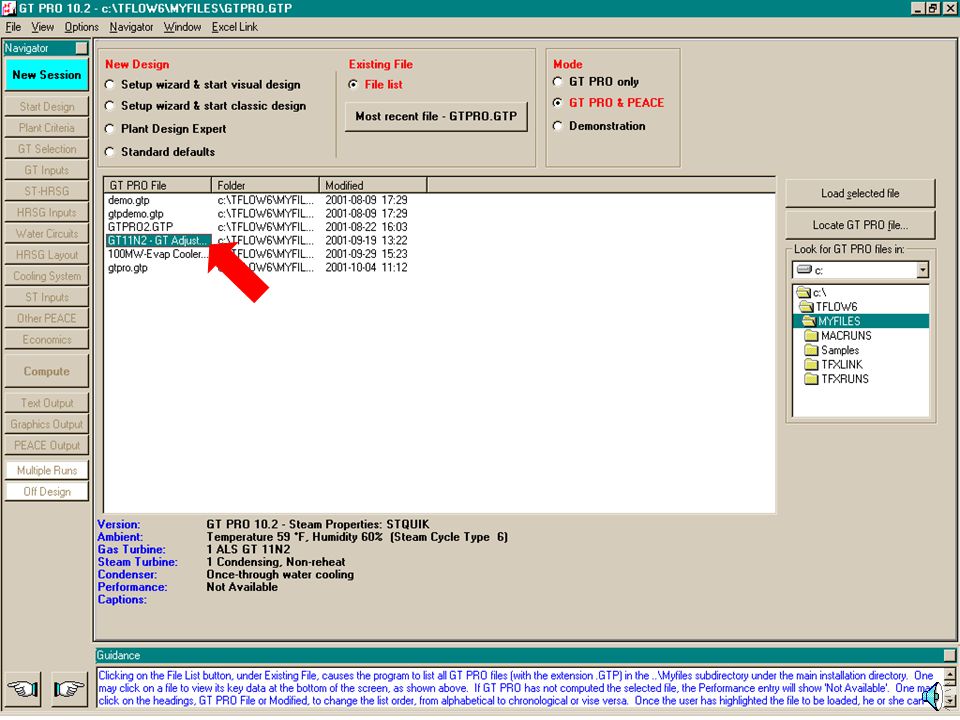The width and height of the screenshot is (960, 720).
Task: Click the Off Design button
Action: [x=47, y=492]
